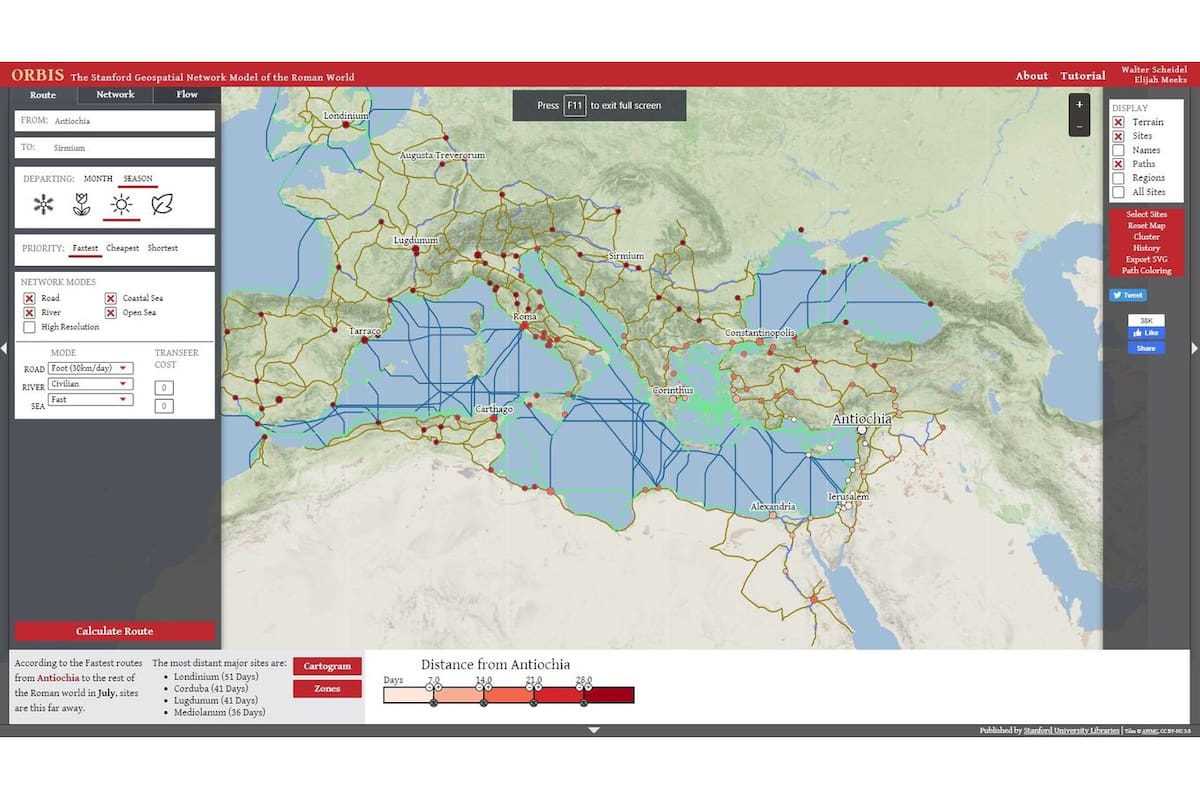Click the TO field containing Sirmium
This screenshot has height=800, width=1200.
coord(115,148)
